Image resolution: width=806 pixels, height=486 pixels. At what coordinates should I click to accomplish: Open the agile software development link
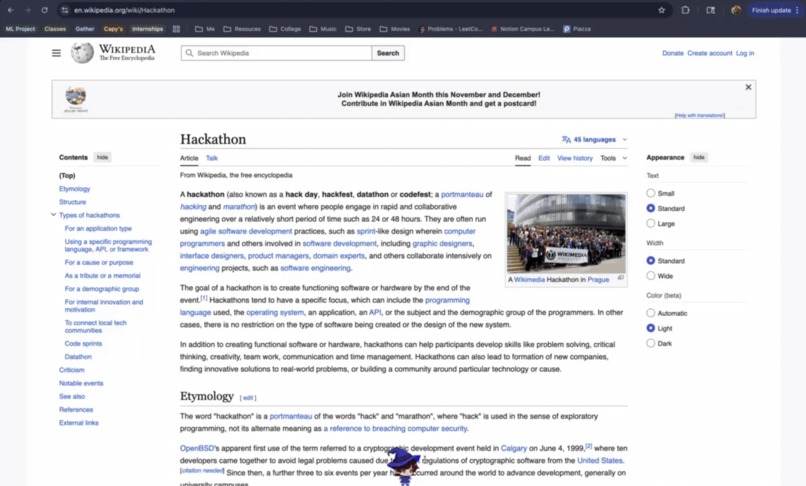[246, 231]
